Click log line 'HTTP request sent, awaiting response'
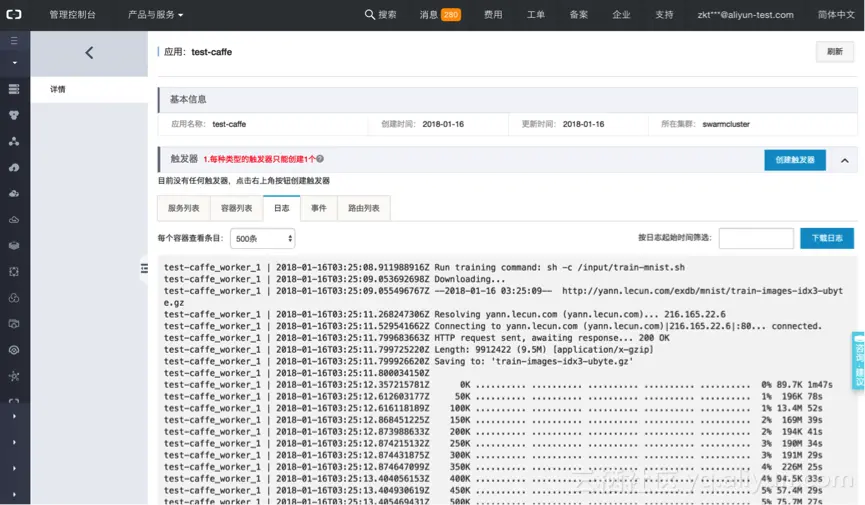The height and width of the screenshot is (505, 865). click(x=417, y=338)
